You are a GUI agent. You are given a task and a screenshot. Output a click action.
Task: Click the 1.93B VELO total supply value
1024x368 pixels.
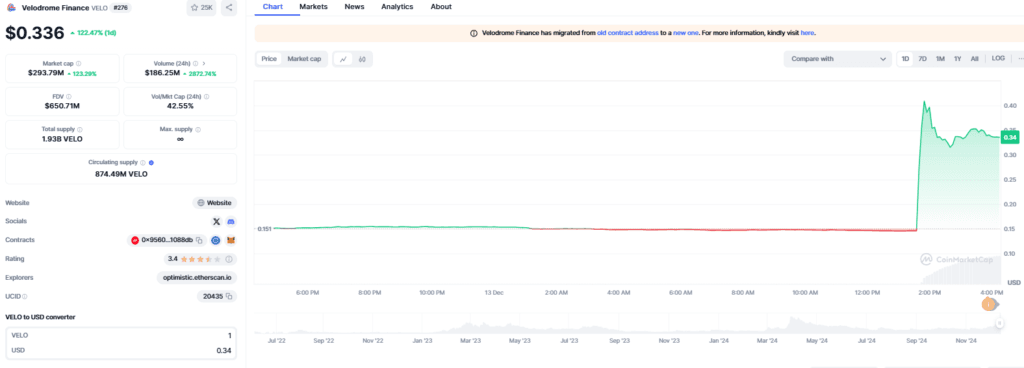[62, 139]
